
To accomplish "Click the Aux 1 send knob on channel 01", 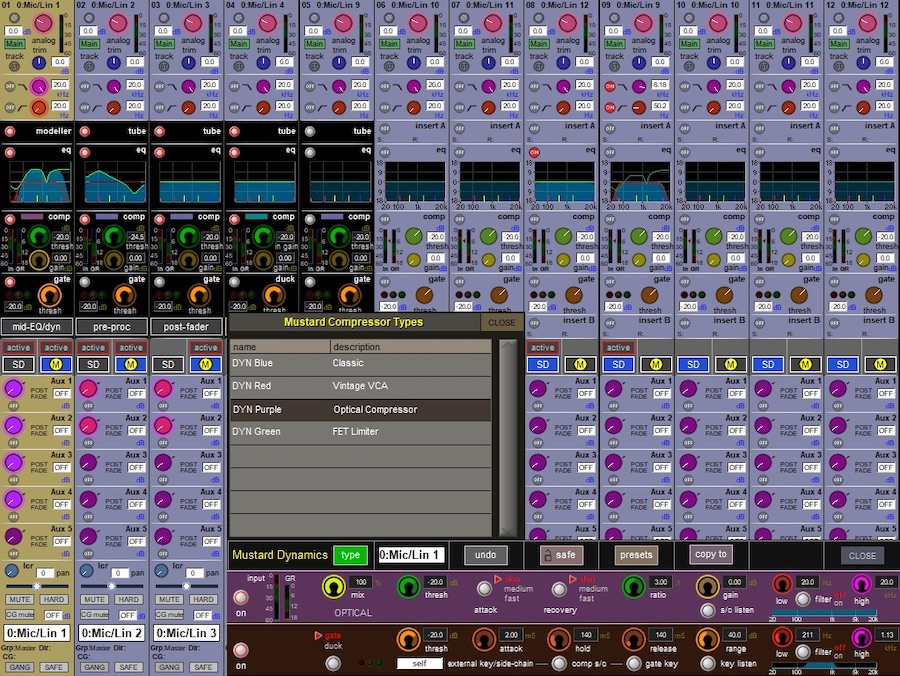I will coord(13,388).
